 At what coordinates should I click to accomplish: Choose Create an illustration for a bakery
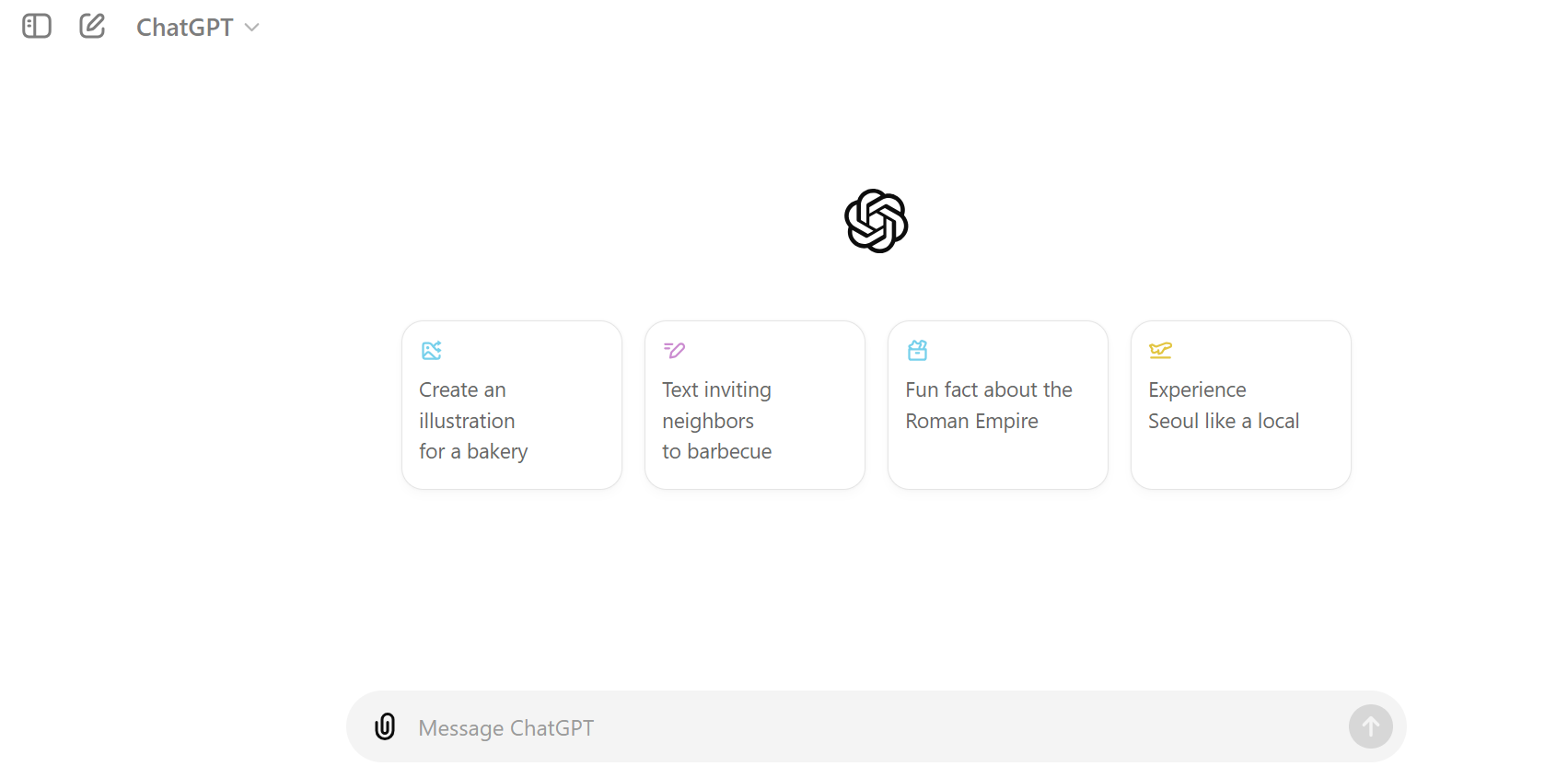point(512,405)
